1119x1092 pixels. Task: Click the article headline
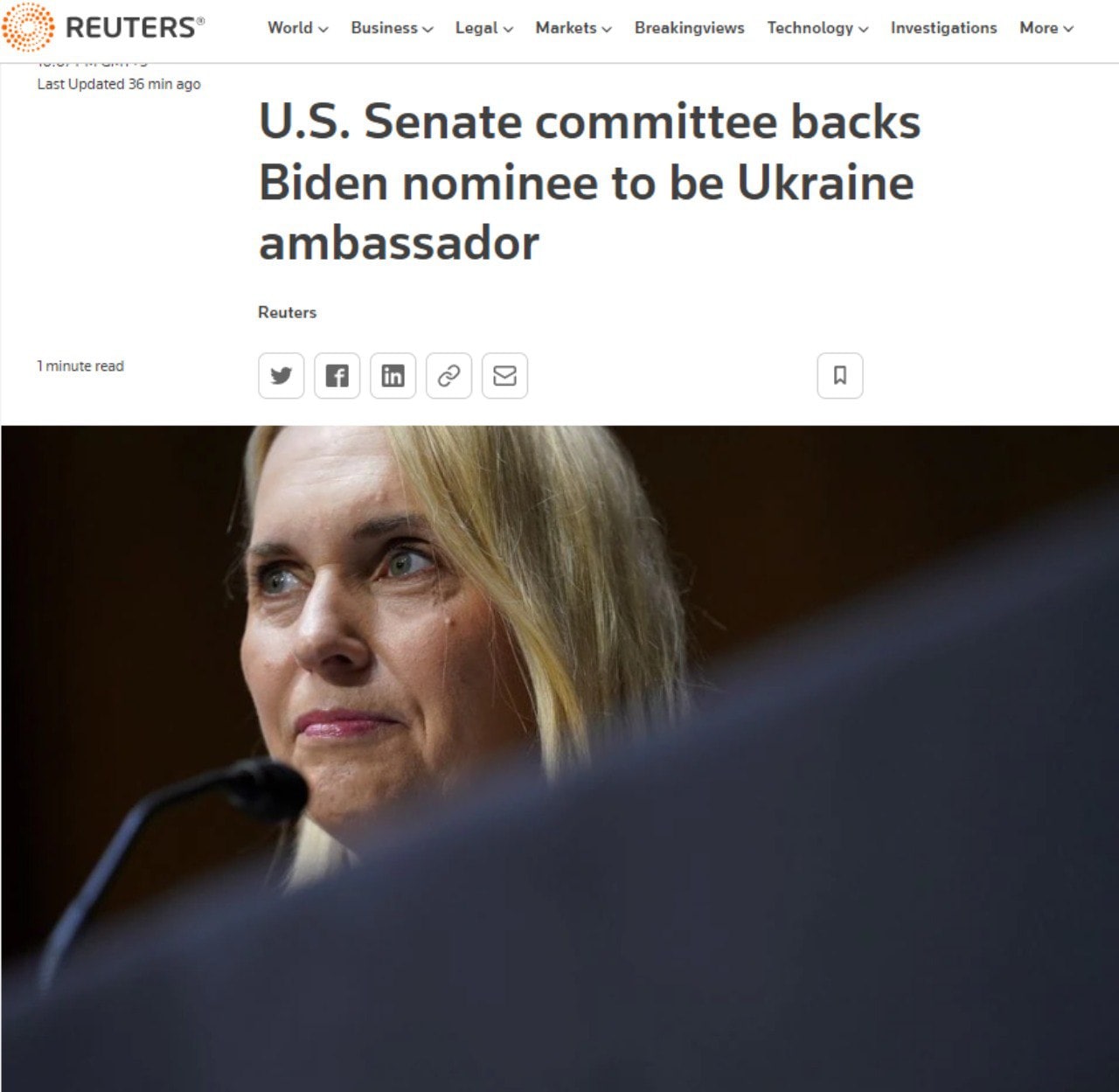(589, 182)
